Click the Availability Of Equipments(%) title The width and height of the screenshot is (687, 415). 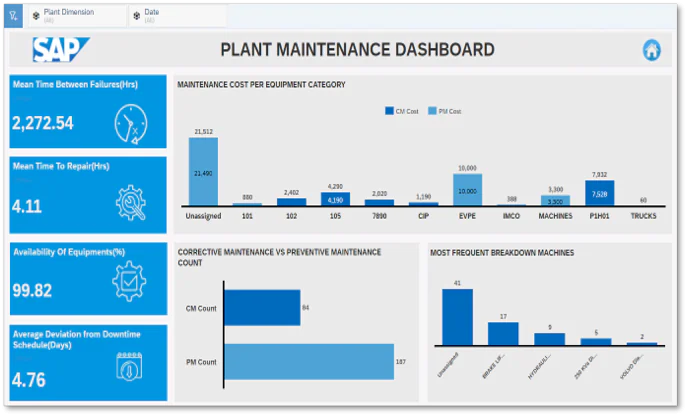69,252
